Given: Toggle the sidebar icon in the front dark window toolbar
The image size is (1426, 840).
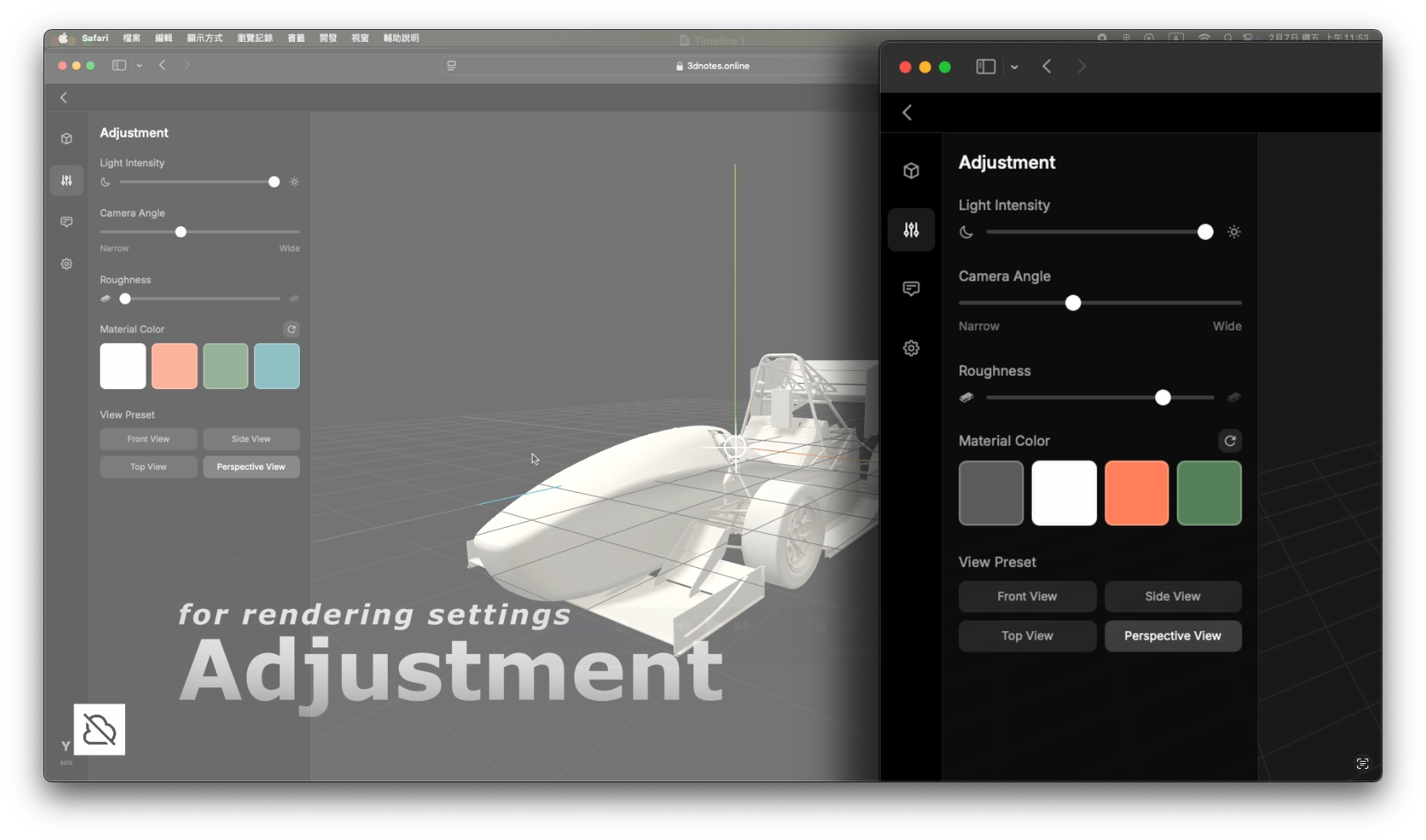Looking at the screenshot, I should coord(985,67).
